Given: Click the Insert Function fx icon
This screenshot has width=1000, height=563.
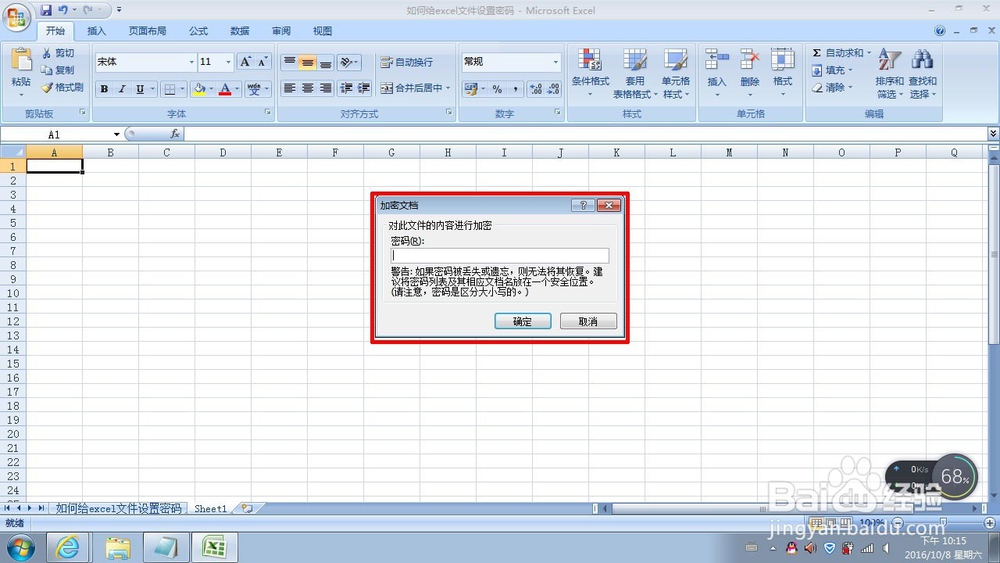Looking at the screenshot, I should (175, 134).
